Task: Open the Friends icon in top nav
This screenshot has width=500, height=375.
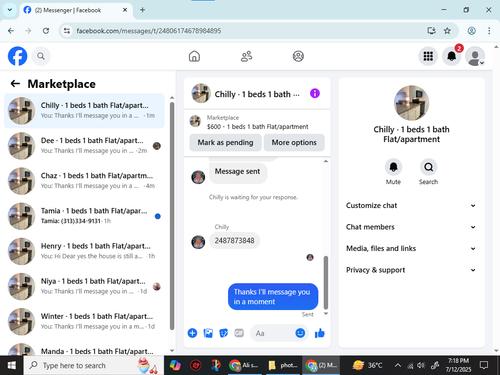Action: coord(246,56)
